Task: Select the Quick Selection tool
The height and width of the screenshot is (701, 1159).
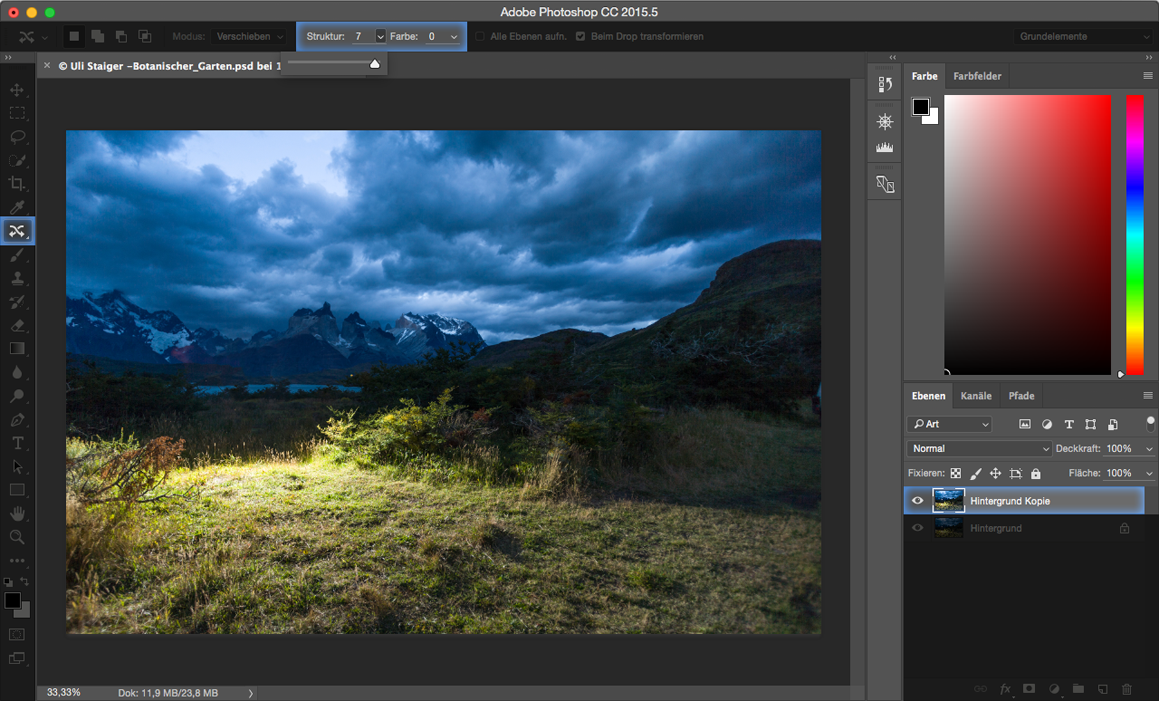Action: coord(16,160)
